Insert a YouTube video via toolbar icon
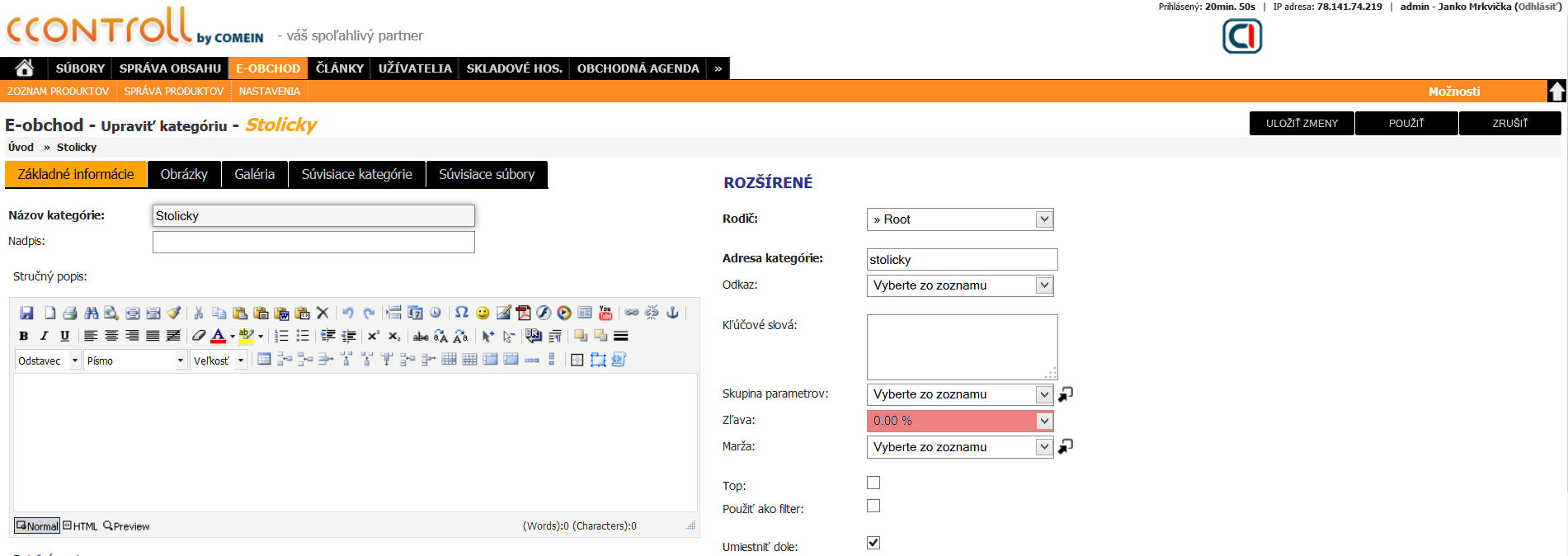Screen dimensions: 1568x556 (x=605, y=313)
